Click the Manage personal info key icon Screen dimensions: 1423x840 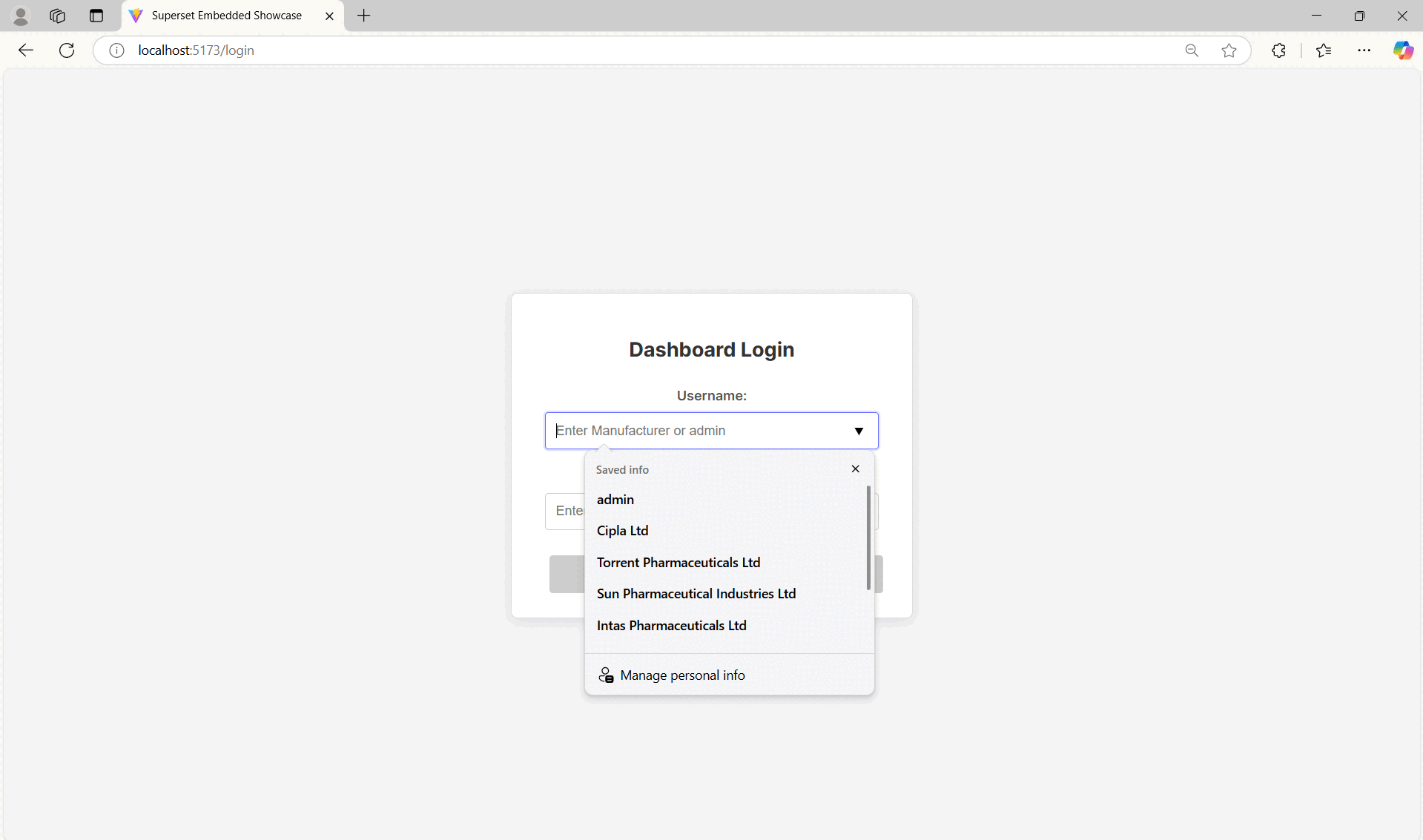pos(606,675)
